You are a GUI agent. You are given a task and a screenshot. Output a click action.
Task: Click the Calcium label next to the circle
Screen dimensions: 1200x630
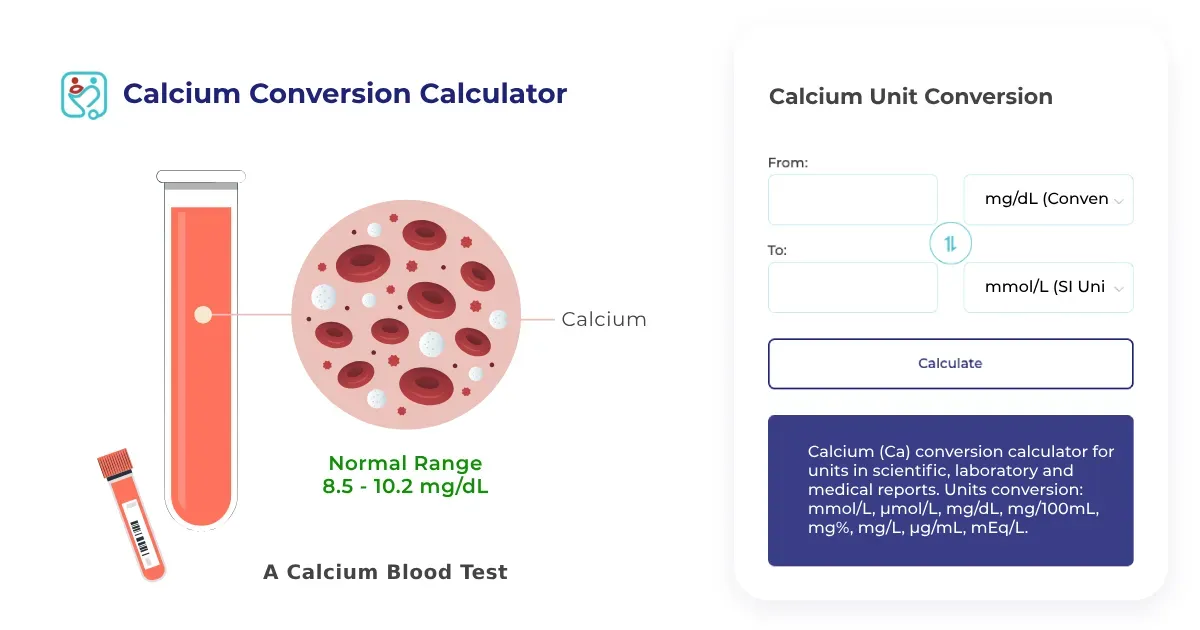603,319
